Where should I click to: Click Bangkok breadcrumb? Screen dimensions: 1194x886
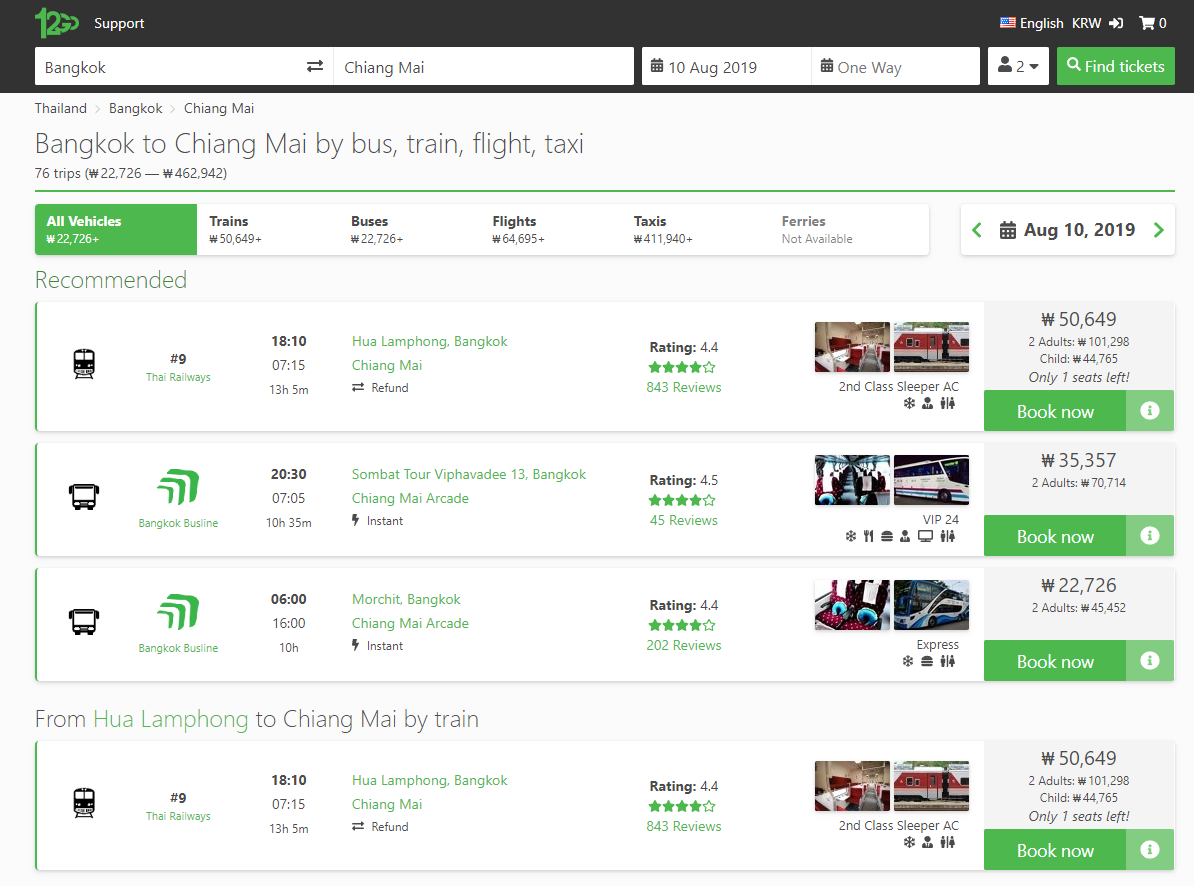[x=136, y=108]
